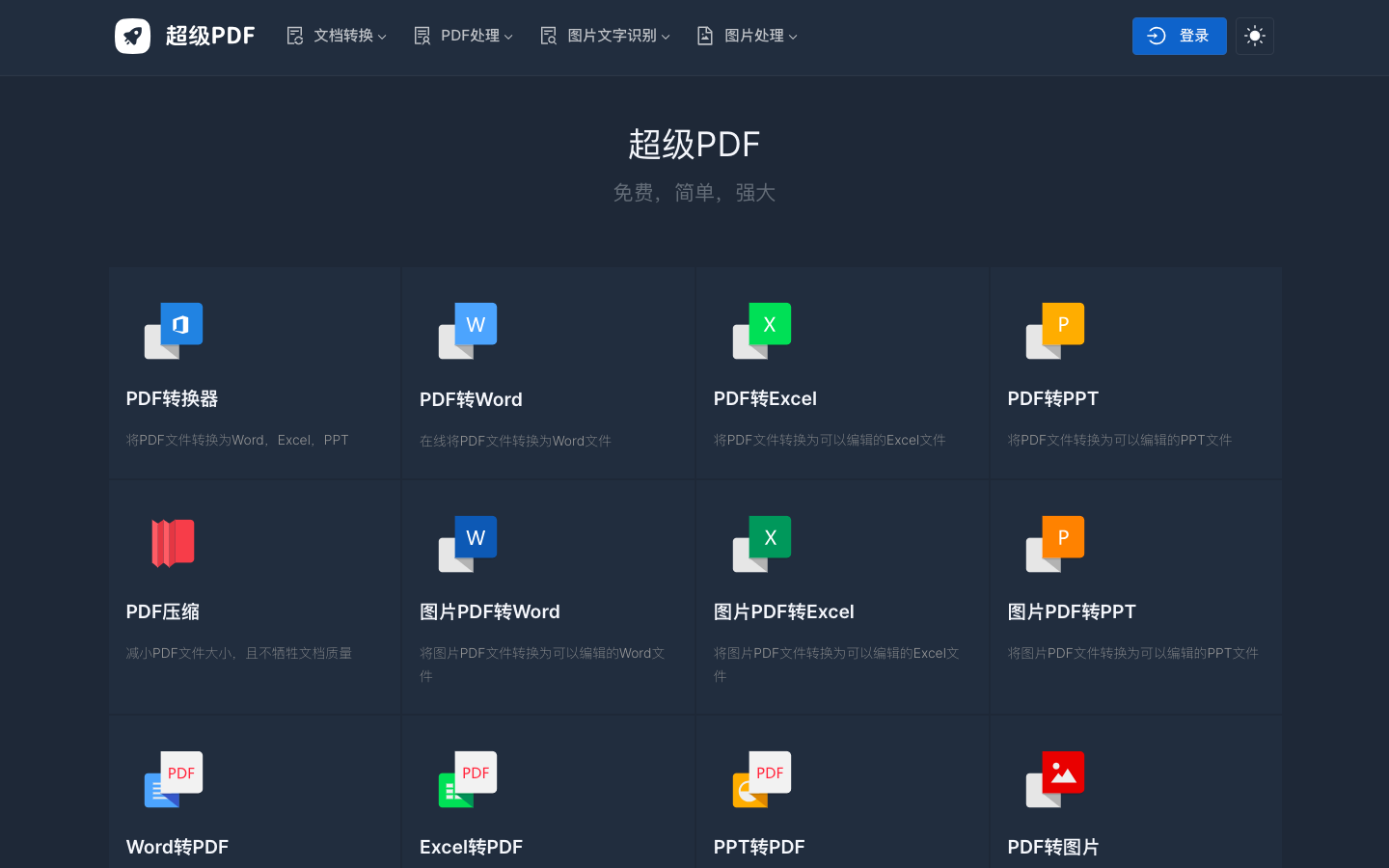Click the PDF转图片 red image icon

pyautogui.click(x=1055, y=778)
